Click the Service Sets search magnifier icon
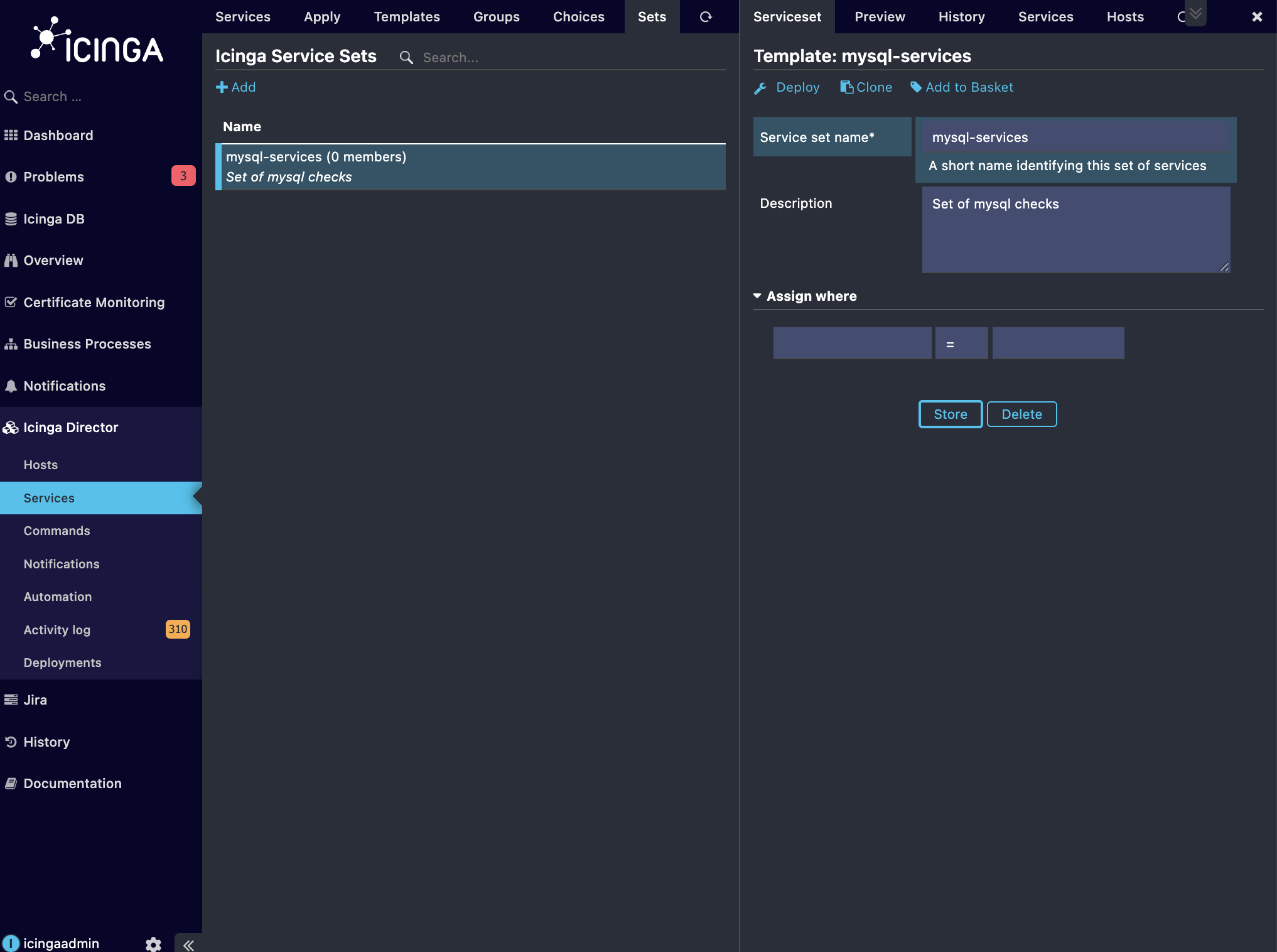The image size is (1277, 952). pyautogui.click(x=406, y=58)
